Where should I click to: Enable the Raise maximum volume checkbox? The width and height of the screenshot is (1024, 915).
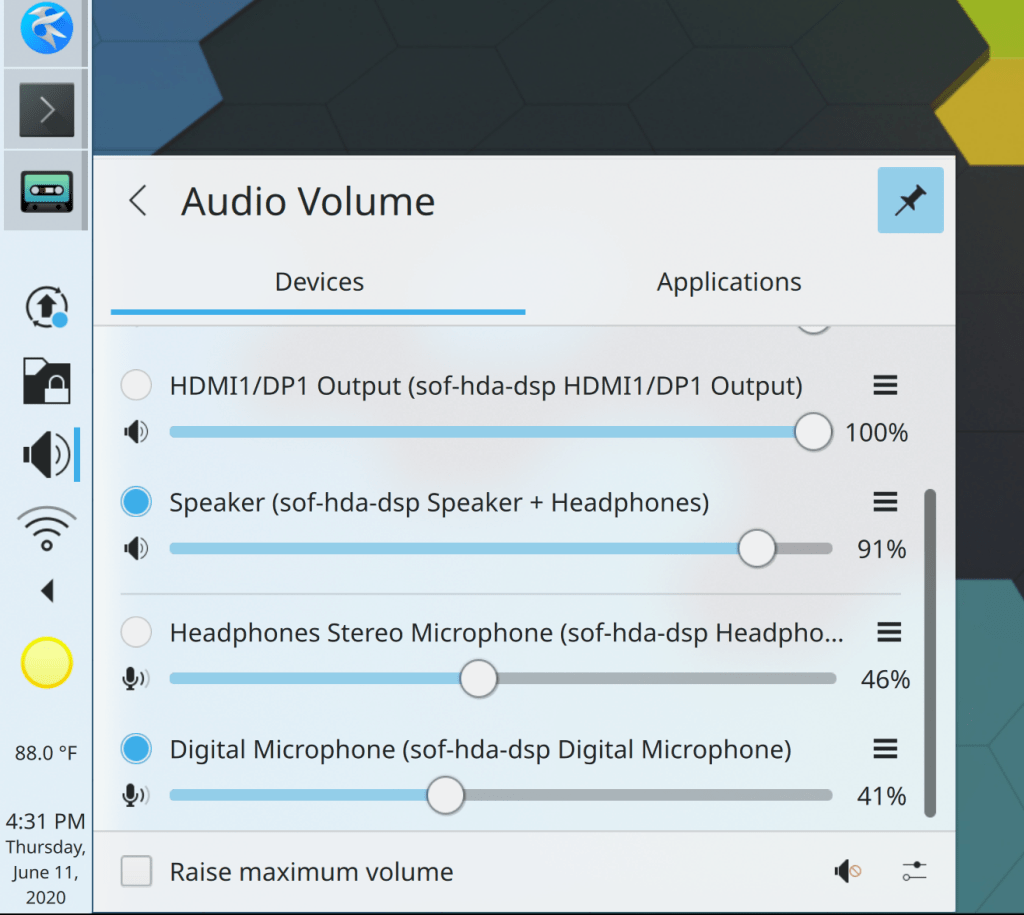pyautogui.click(x=136, y=872)
